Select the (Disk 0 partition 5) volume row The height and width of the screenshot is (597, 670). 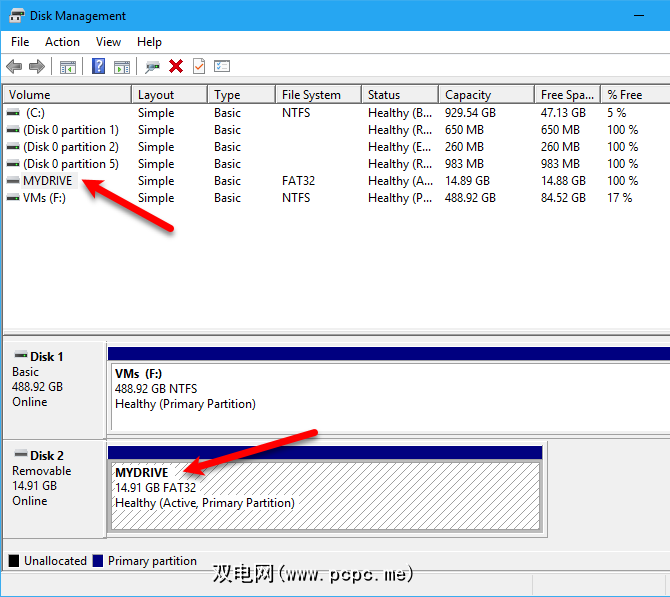(336, 164)
